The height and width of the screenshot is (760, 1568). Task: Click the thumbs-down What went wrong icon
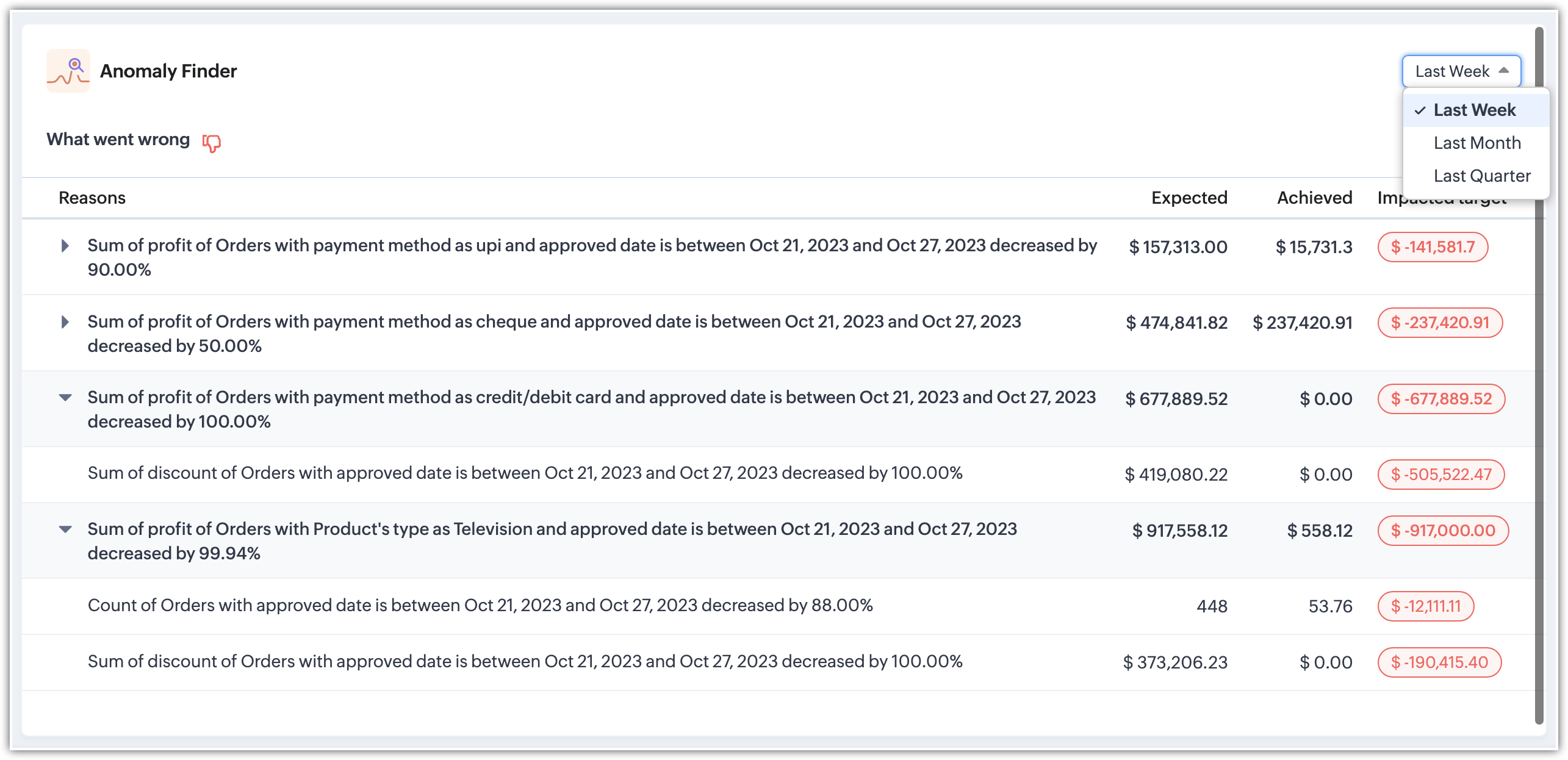pyautogui.click(x=211, y=143)
